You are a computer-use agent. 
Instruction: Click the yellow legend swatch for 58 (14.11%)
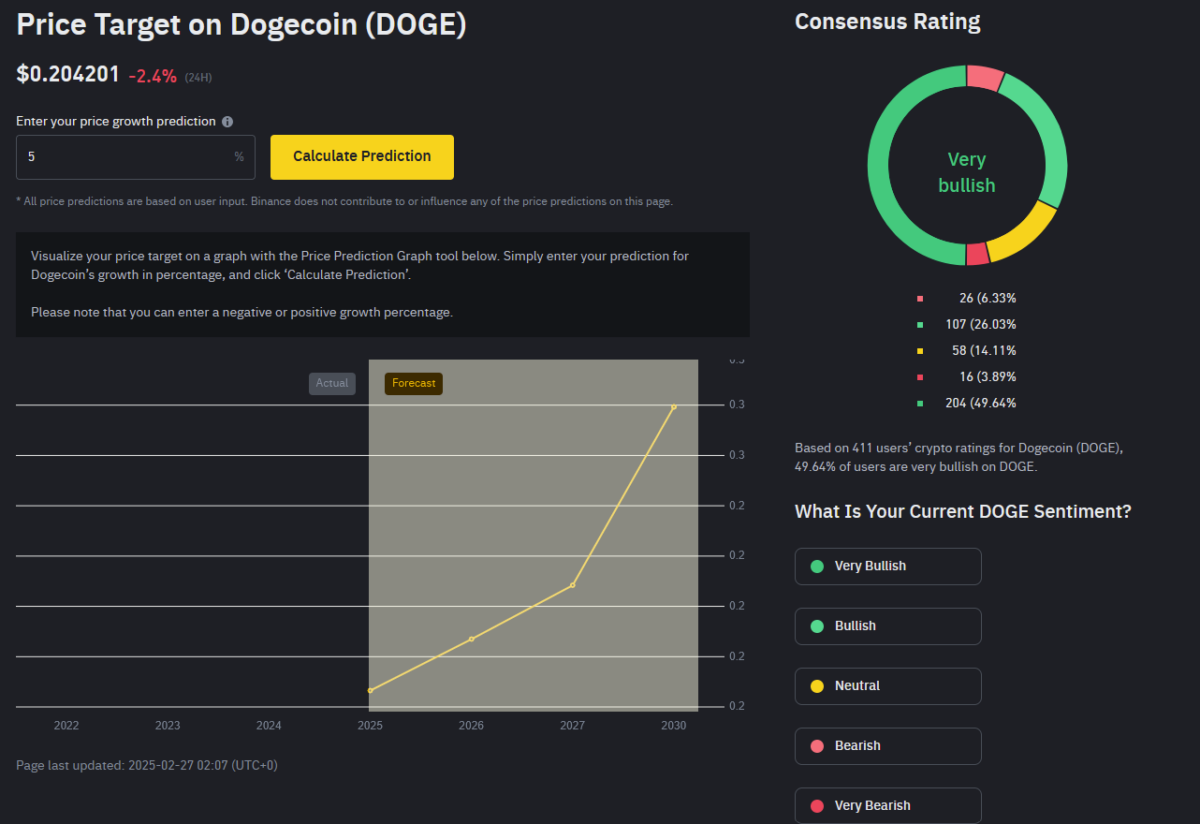coord(920,351)
